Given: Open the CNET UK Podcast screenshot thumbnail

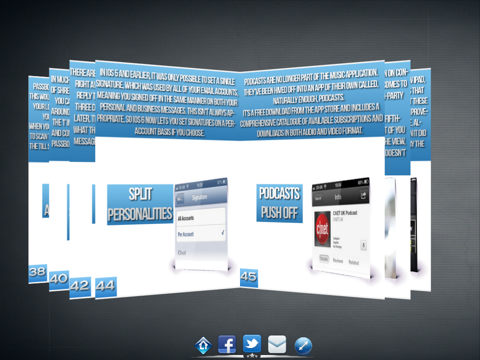Looking at the screenshot, I should tap(341, 228).
